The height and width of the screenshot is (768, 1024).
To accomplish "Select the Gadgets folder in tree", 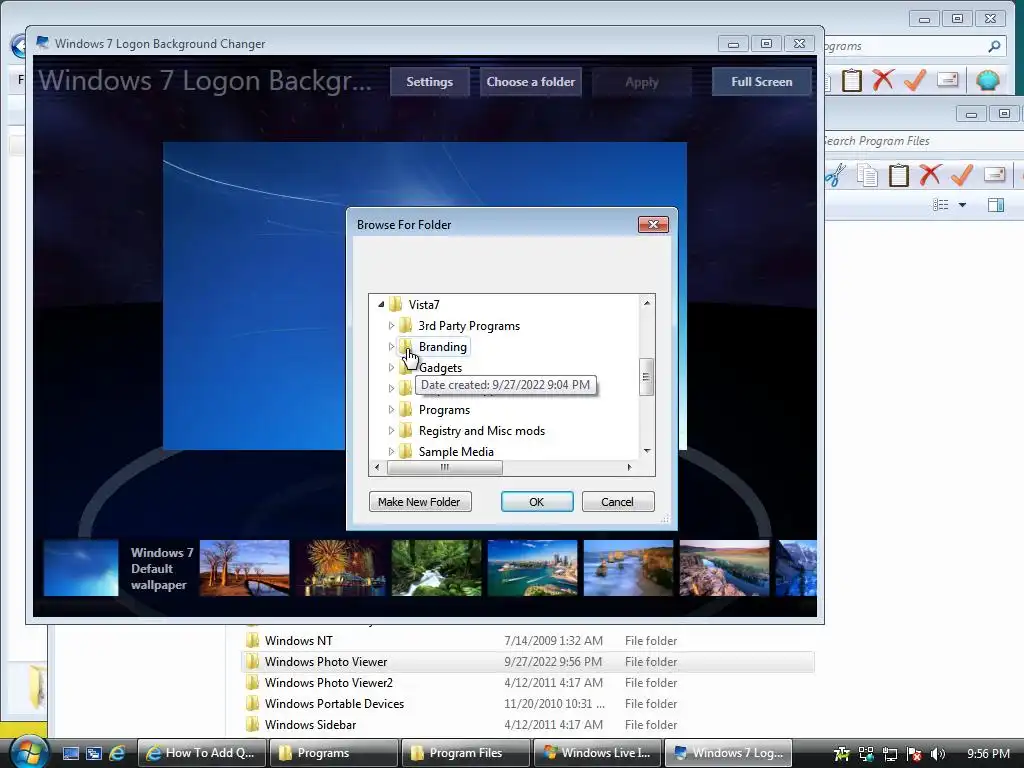I will pos(440,368).
